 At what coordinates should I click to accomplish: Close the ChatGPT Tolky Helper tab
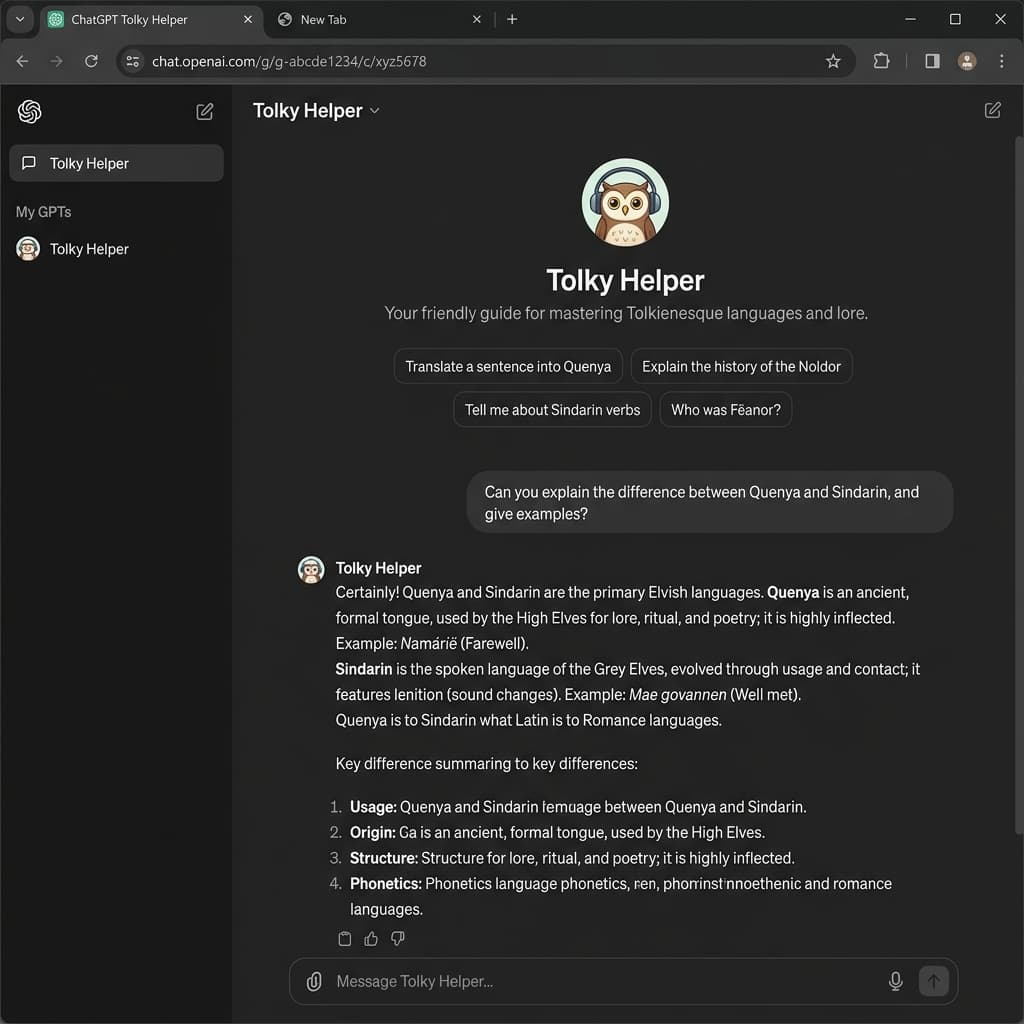pos(248,20)
